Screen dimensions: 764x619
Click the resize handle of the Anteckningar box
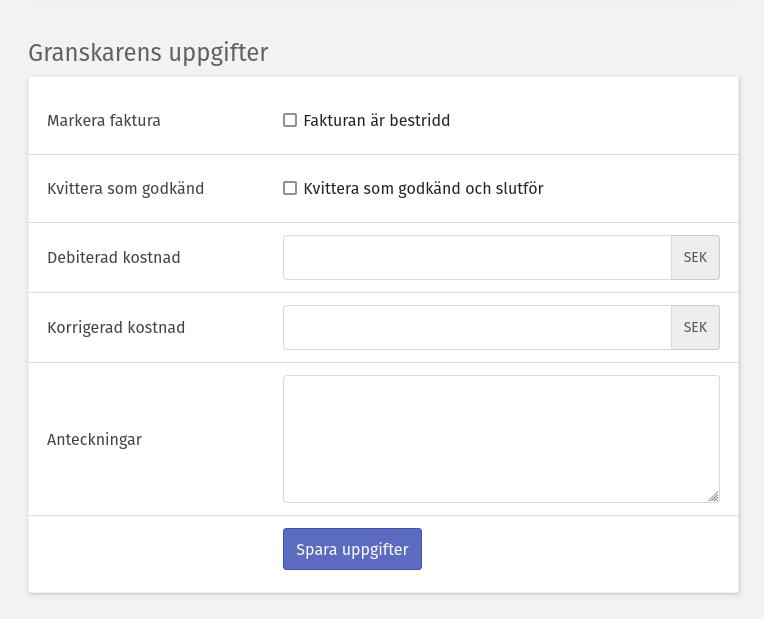713,496
